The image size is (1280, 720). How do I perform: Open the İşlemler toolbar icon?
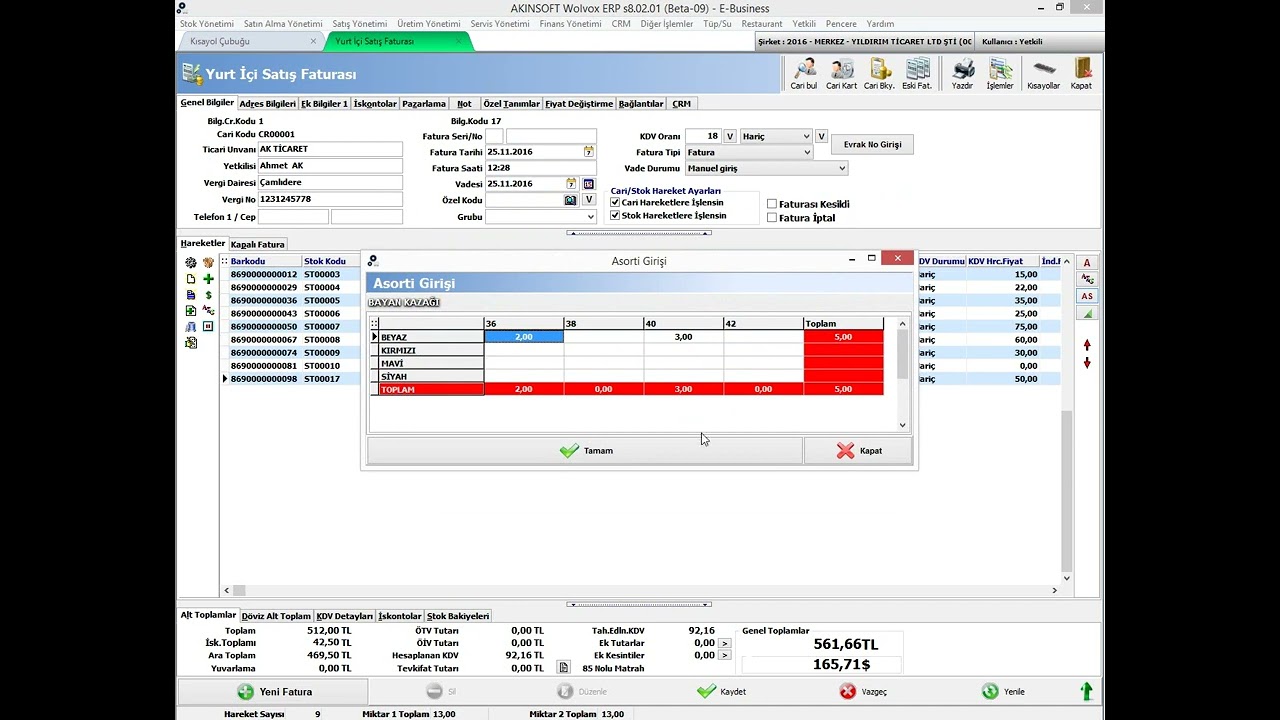coord(1000,74)
